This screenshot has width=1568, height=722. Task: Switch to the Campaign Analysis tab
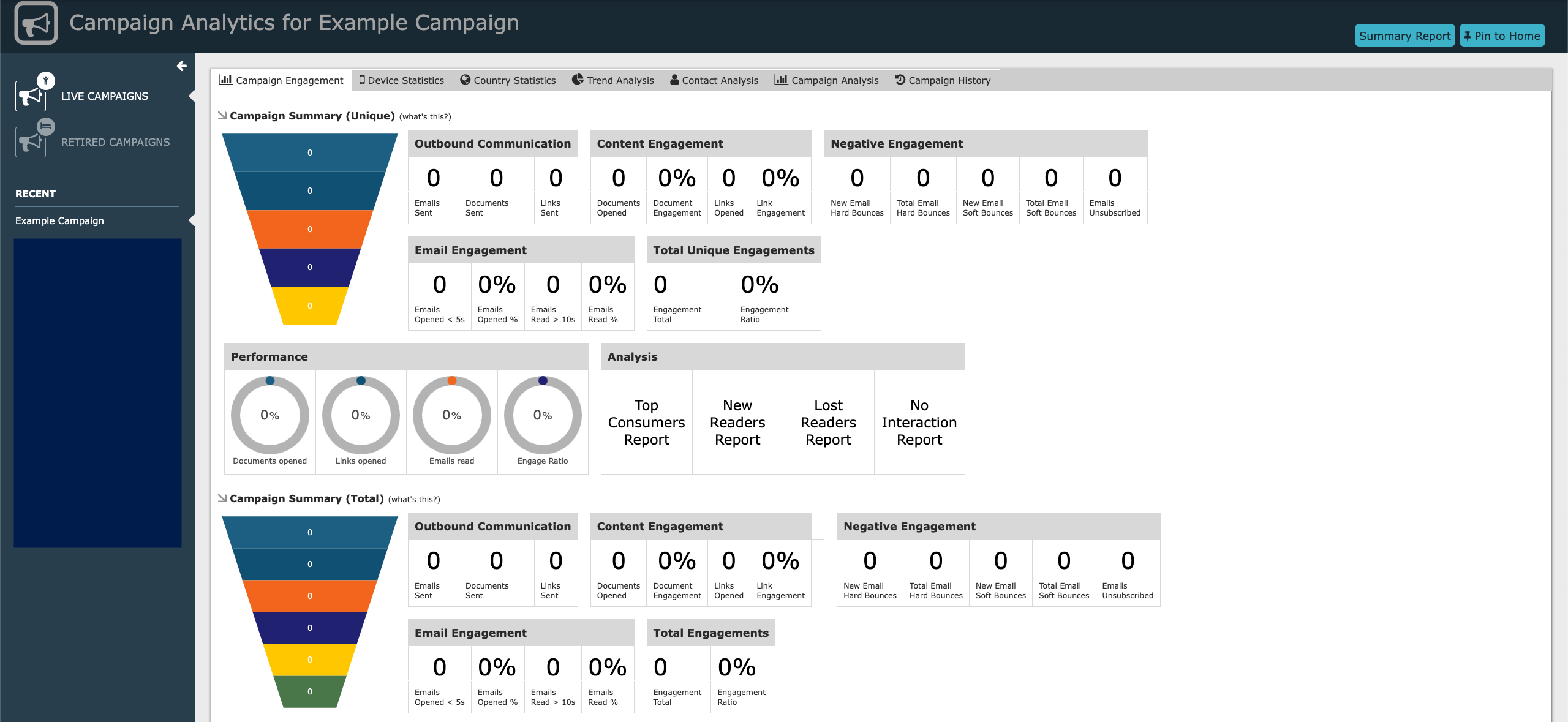[826, 80]
